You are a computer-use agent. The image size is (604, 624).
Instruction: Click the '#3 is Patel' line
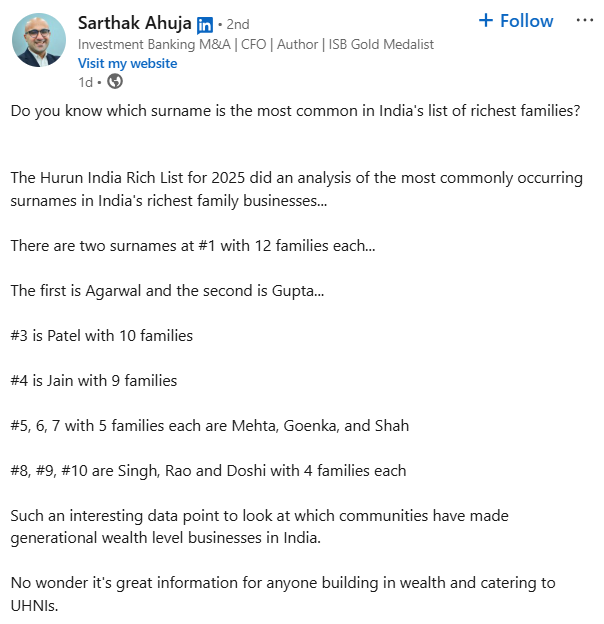coord(102,336)
